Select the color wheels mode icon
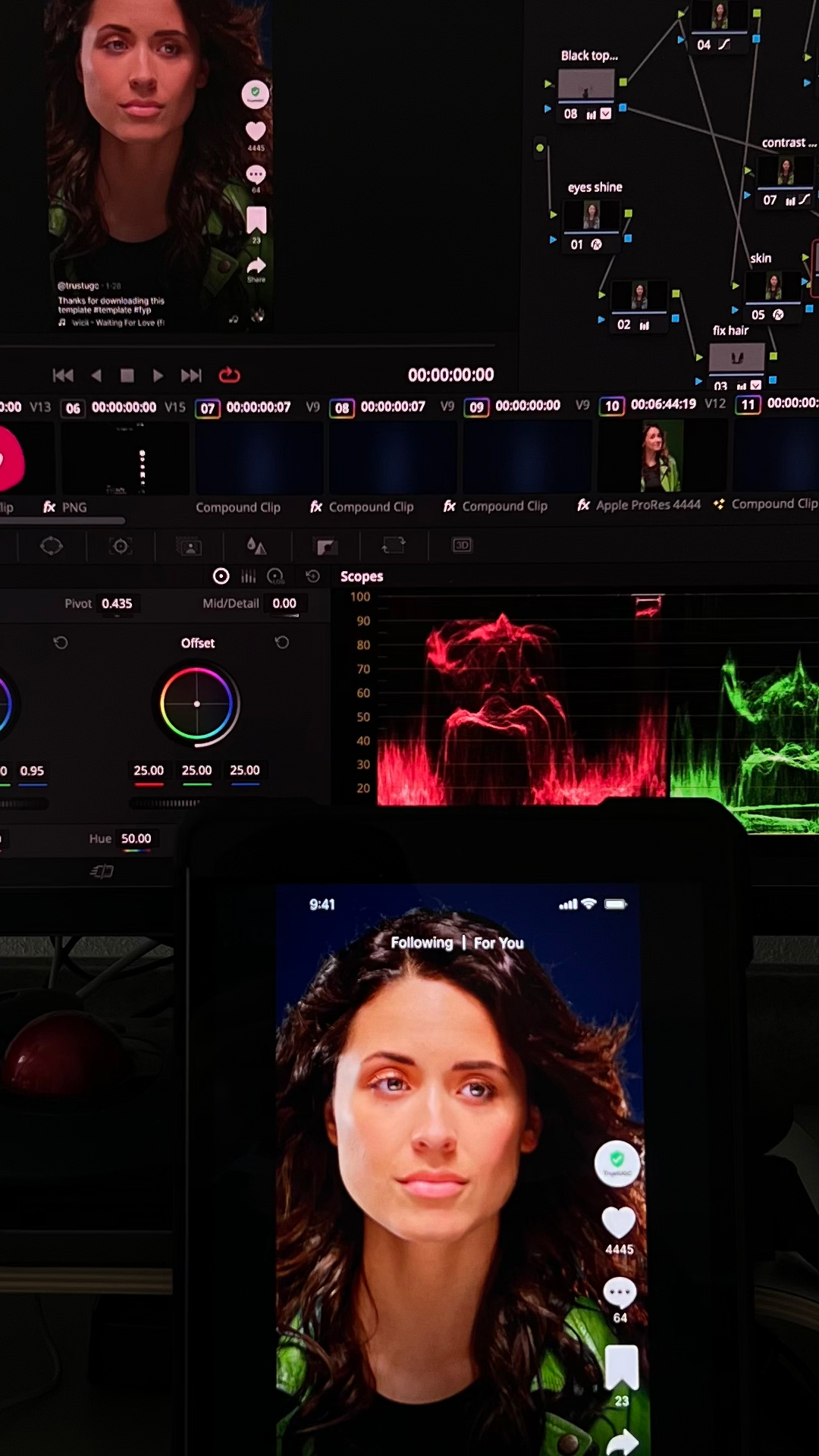Viewport: 819px width, 1456px height. (221, 576)
